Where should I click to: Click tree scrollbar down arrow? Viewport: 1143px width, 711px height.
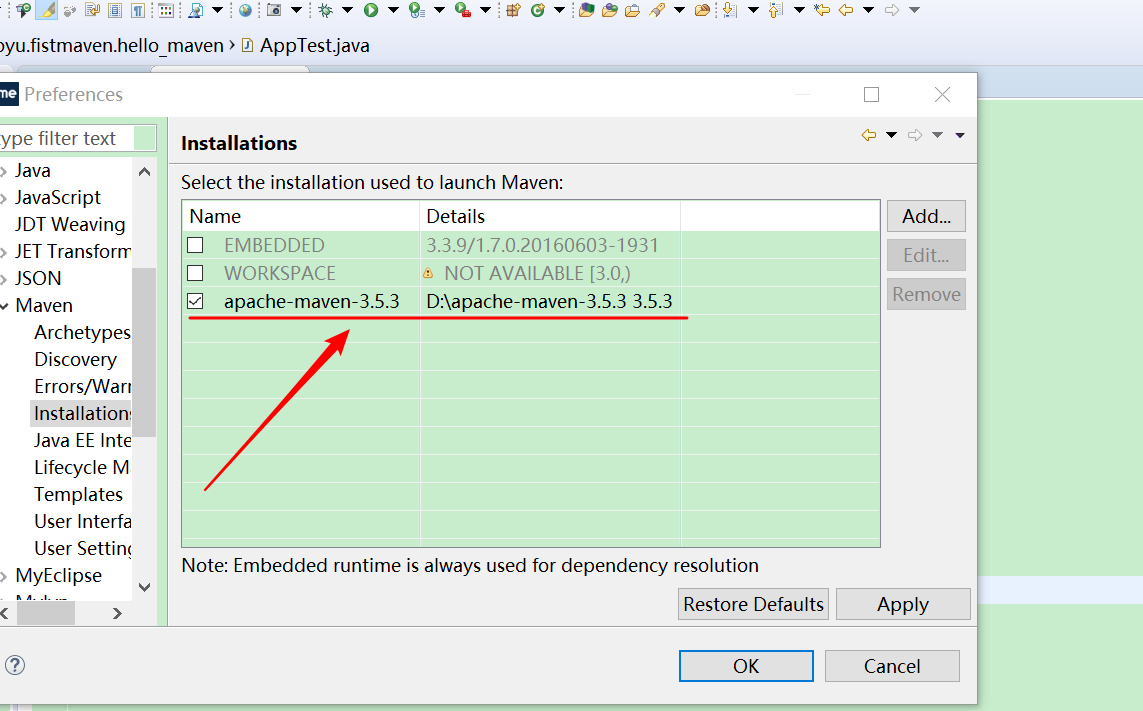(144, 587)
